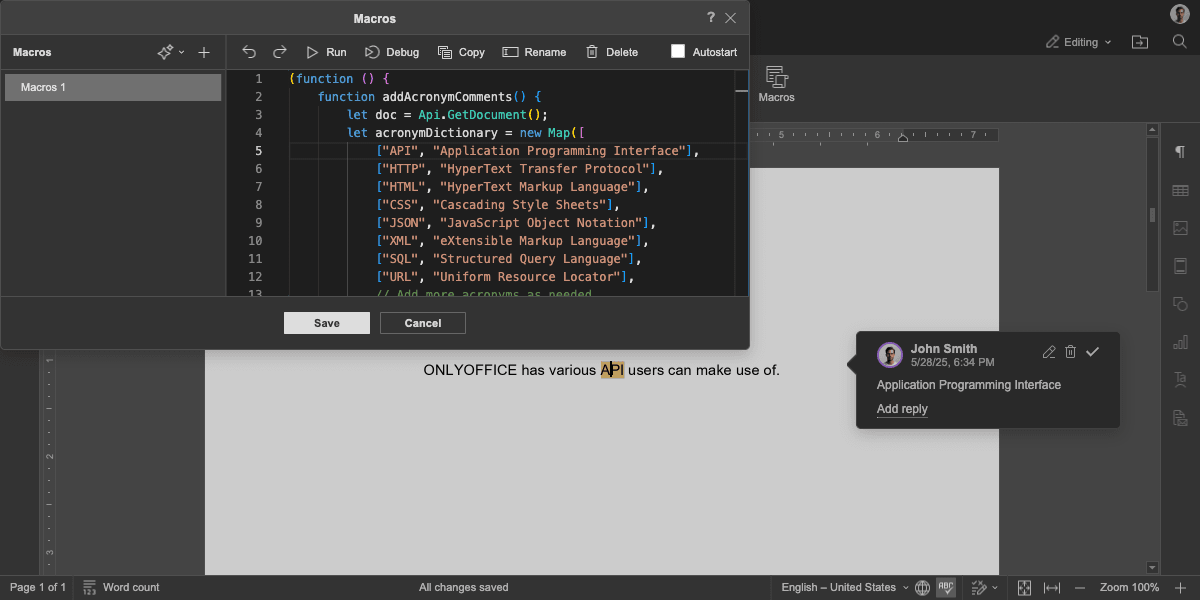Open the AI sparkle macro generator
This screenshot has width=1200, height=600.
(166, 52)
